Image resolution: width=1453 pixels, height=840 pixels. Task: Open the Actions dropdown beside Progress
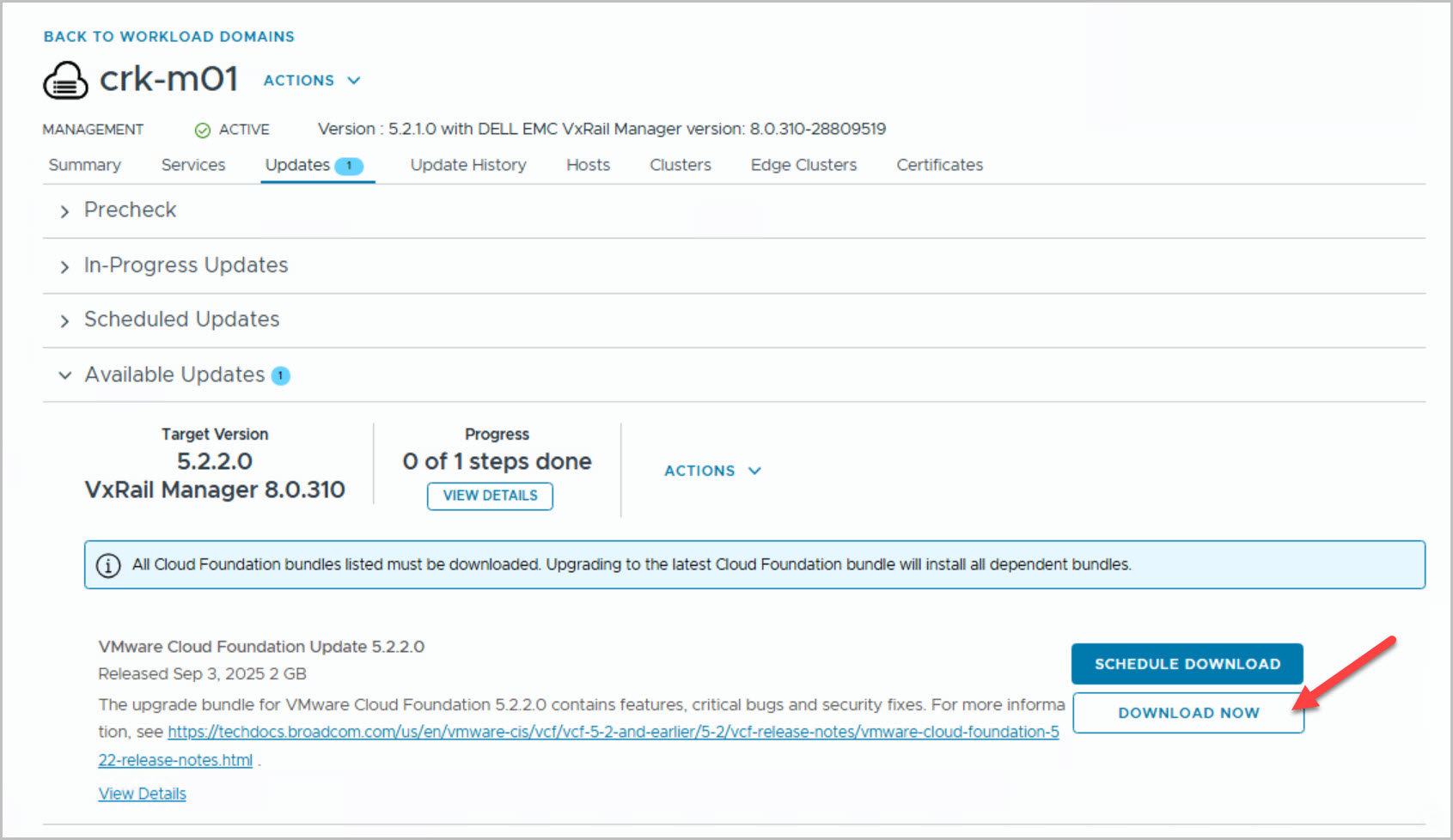(712, 471)
